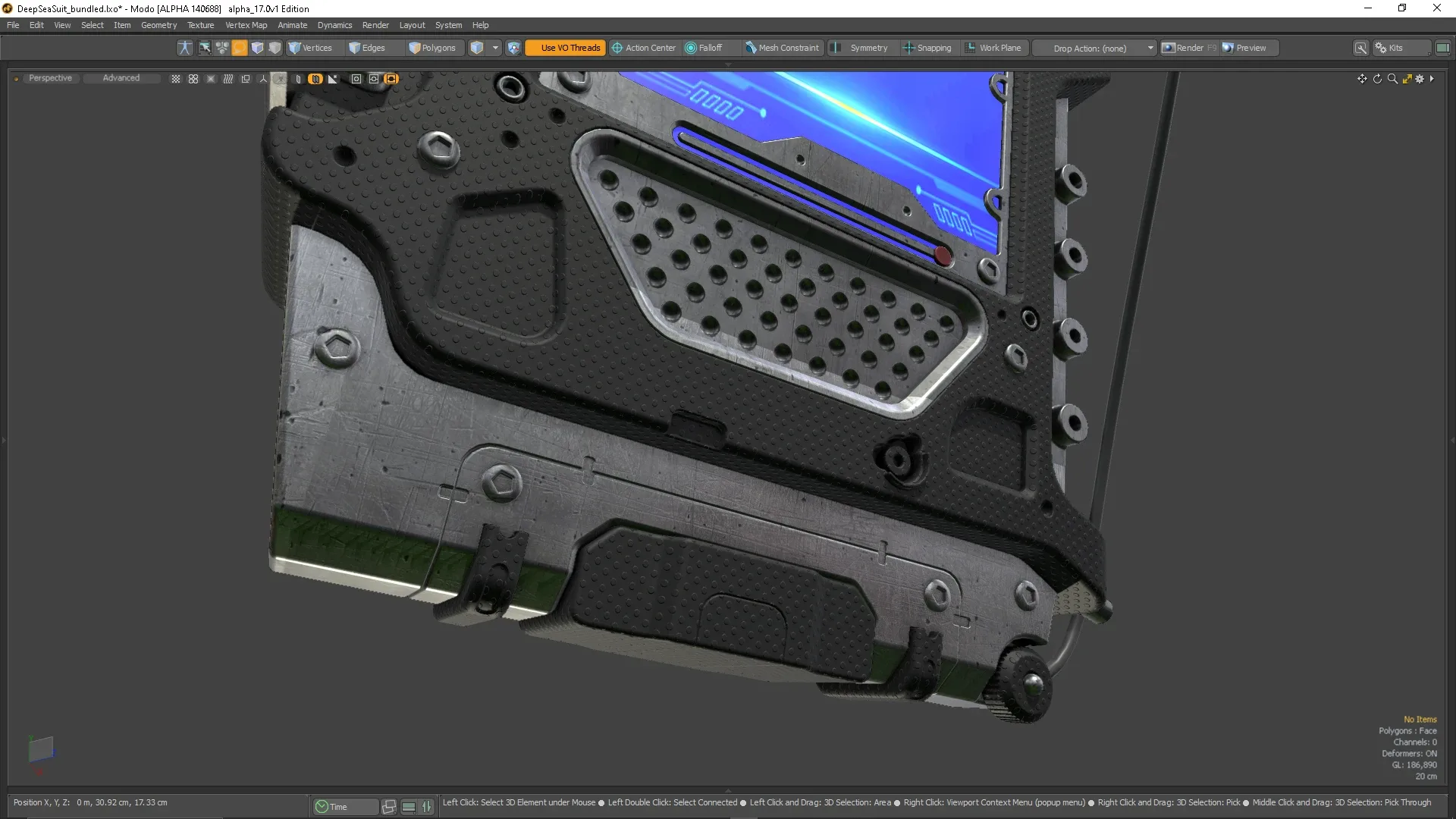Open the Vertex Map menu
1456x819 pixels.
point(246,25)
